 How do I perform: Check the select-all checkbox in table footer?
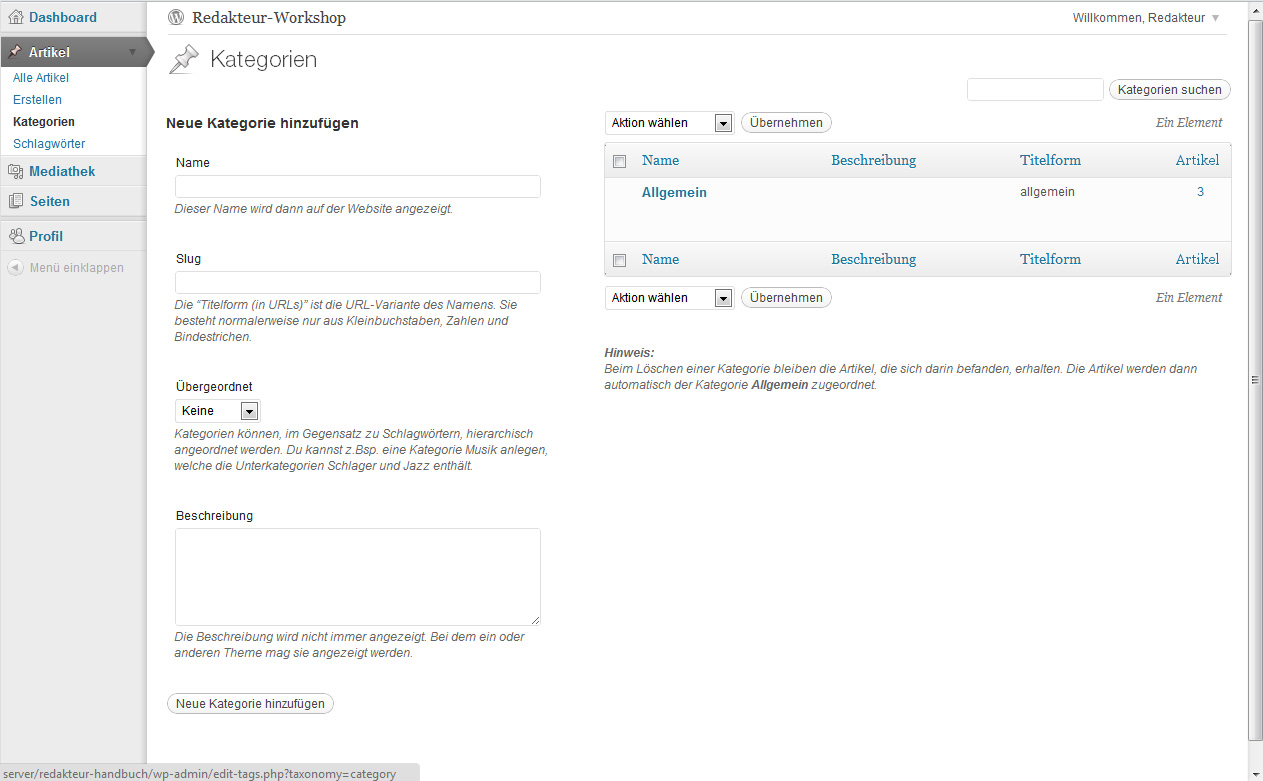pyautogui.click(x=619, y=260)
